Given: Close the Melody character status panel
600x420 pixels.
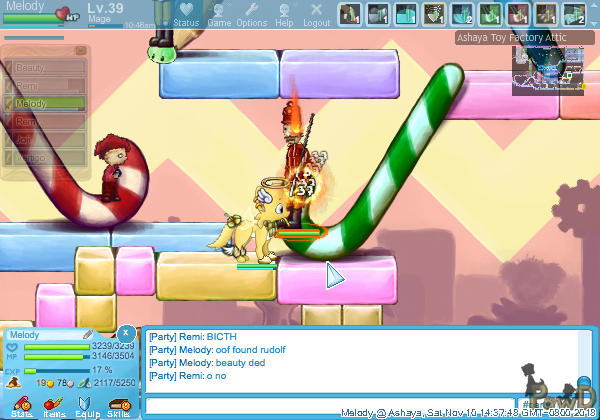Looking at the screenshot, I should click(x=125, y=332).
